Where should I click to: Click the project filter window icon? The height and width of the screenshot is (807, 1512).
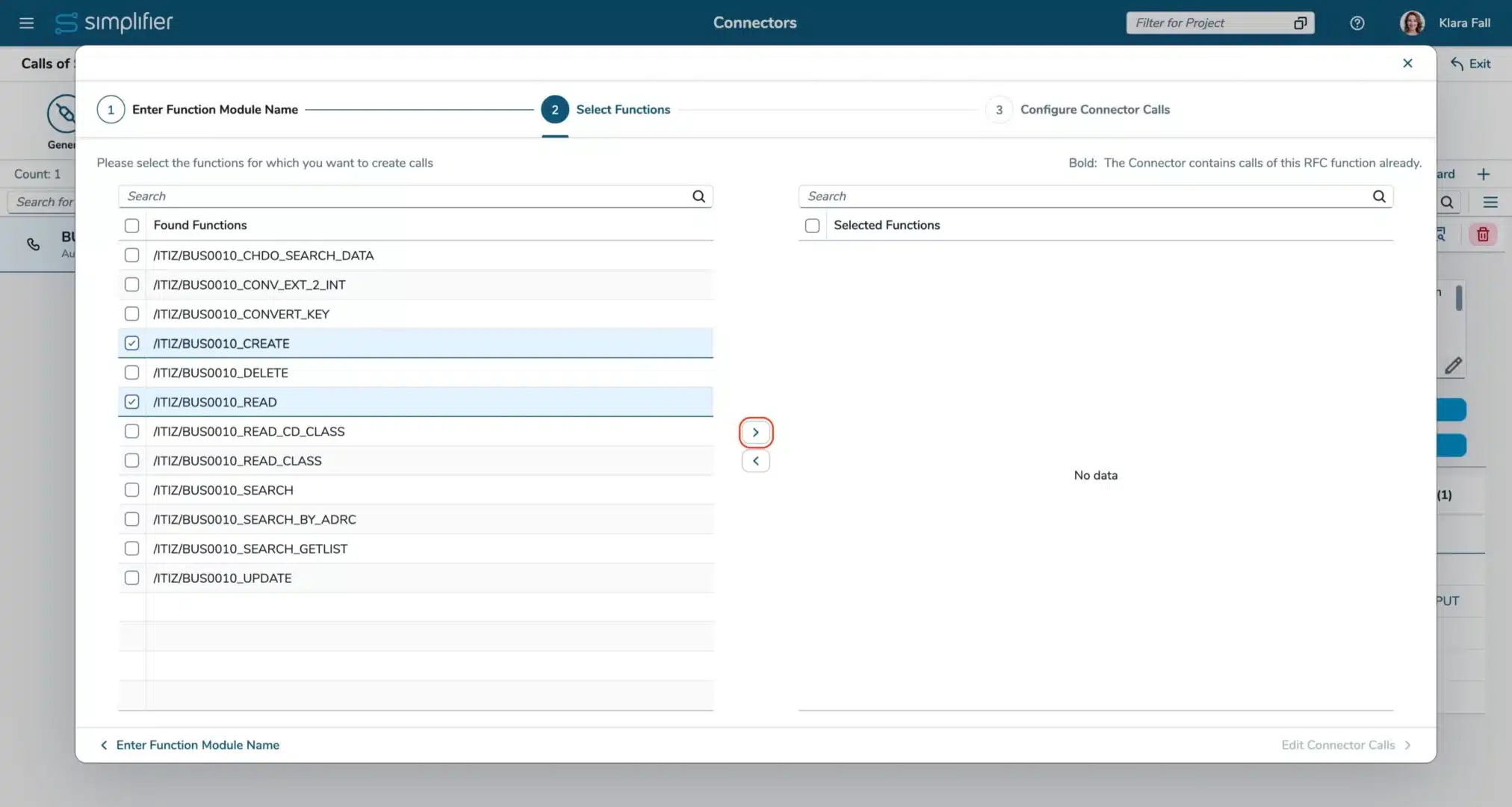click(1300, 23)
